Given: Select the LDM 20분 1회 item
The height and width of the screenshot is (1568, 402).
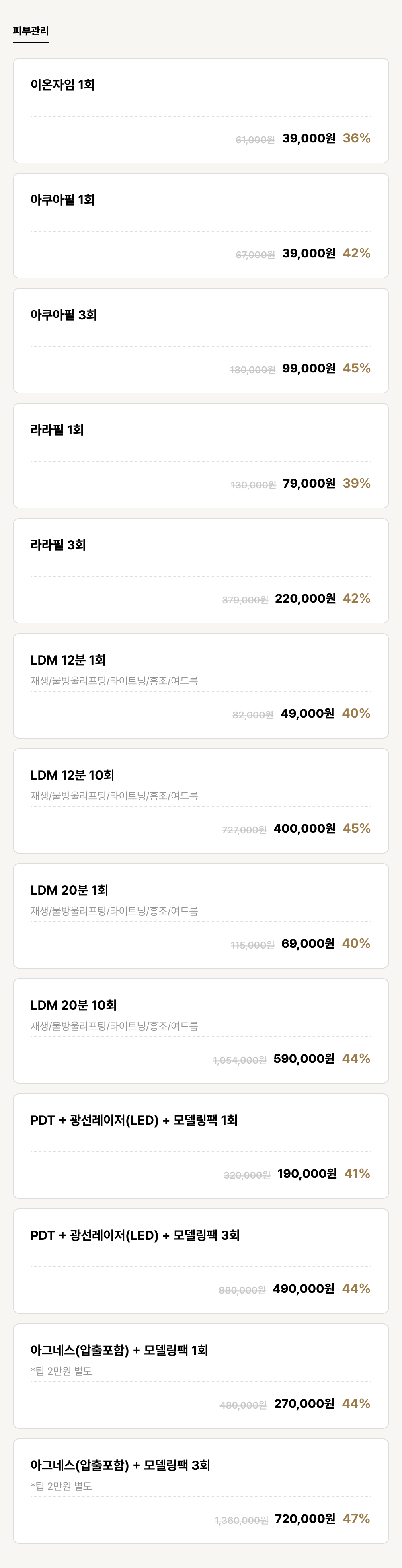Looking at the screenshot, I should pyautogui.click(x=201, y=916).
